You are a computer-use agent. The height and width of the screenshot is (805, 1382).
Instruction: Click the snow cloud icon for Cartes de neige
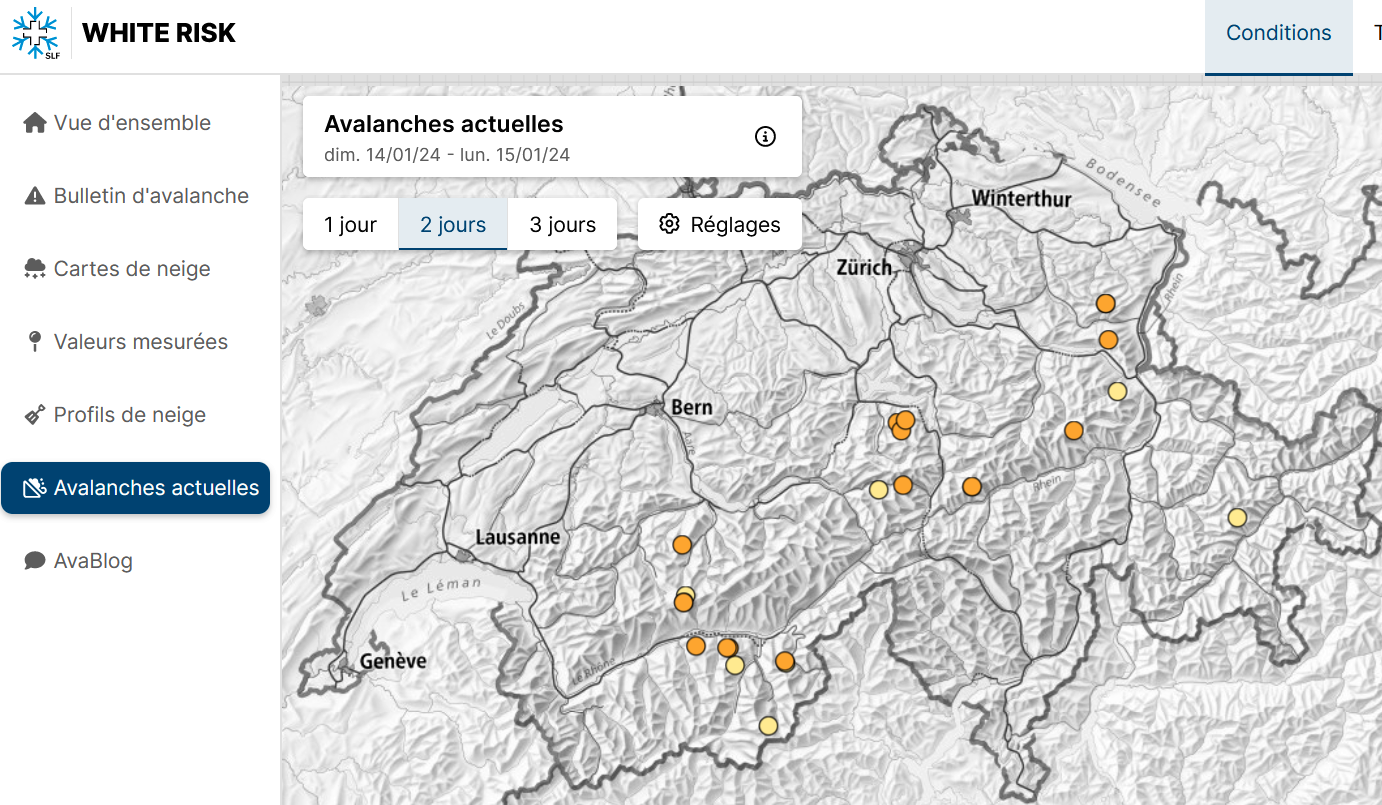(35, 269)
